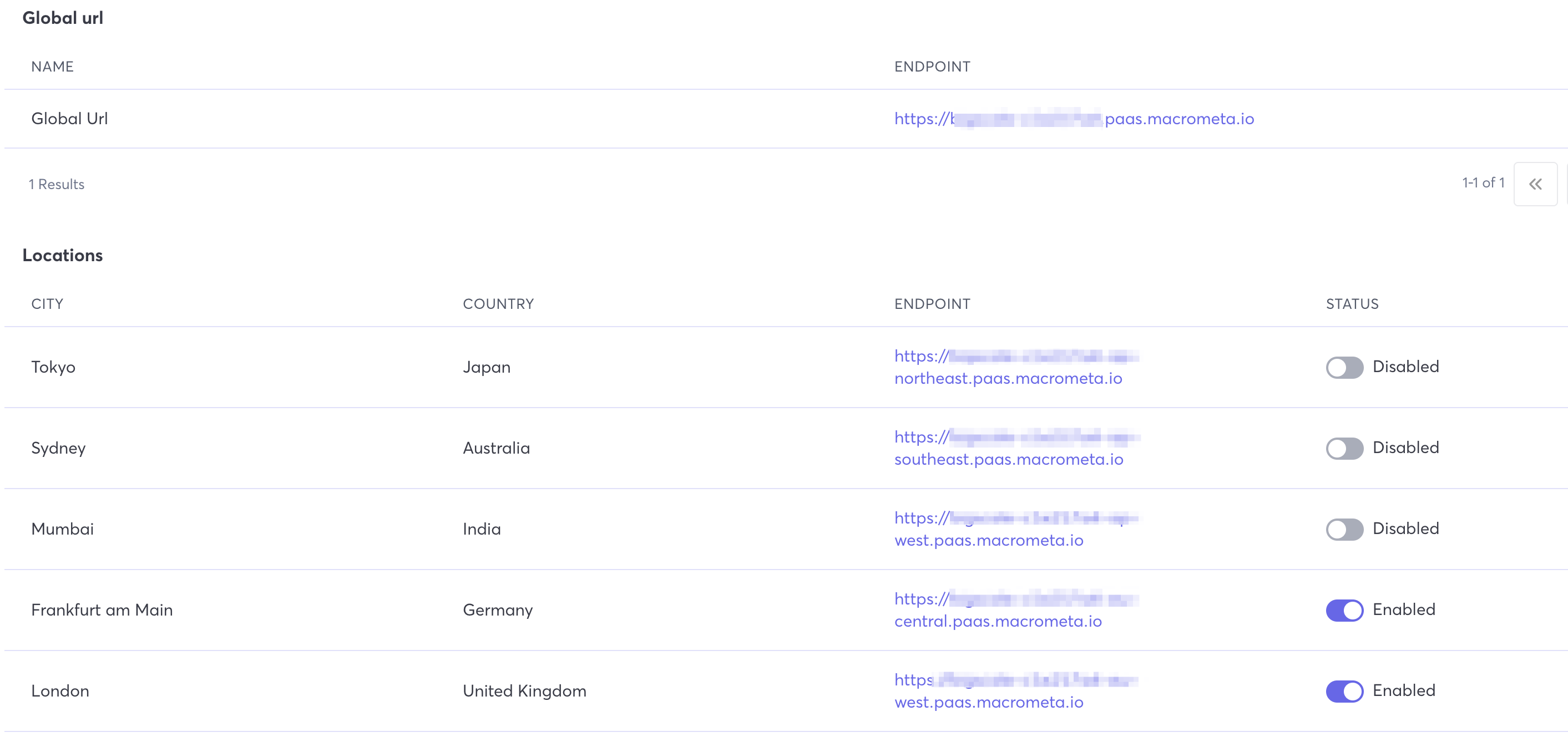This screenshot has height=742, width=1568.
Task: Turn on the Mumbai location switch
Action: tap(1344, 529)
